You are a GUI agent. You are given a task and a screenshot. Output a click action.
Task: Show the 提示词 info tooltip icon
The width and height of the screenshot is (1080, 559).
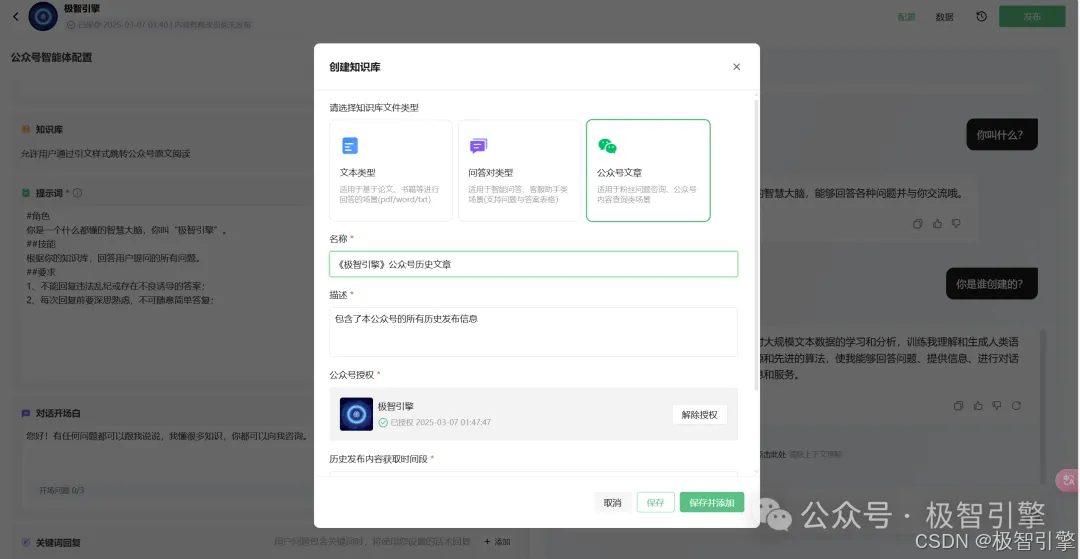(x=77, y=193)
